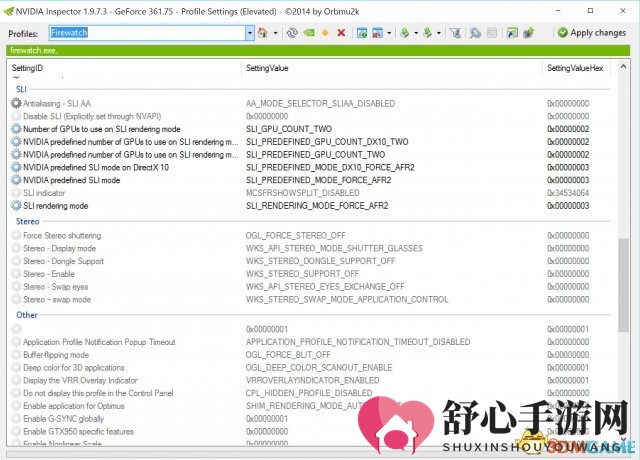Select value SLI_PREDEFINED_MODE_DX10_FORCE_AFR2
The height and width of the screenshot is (460, 640).
[x=330, y=167]
